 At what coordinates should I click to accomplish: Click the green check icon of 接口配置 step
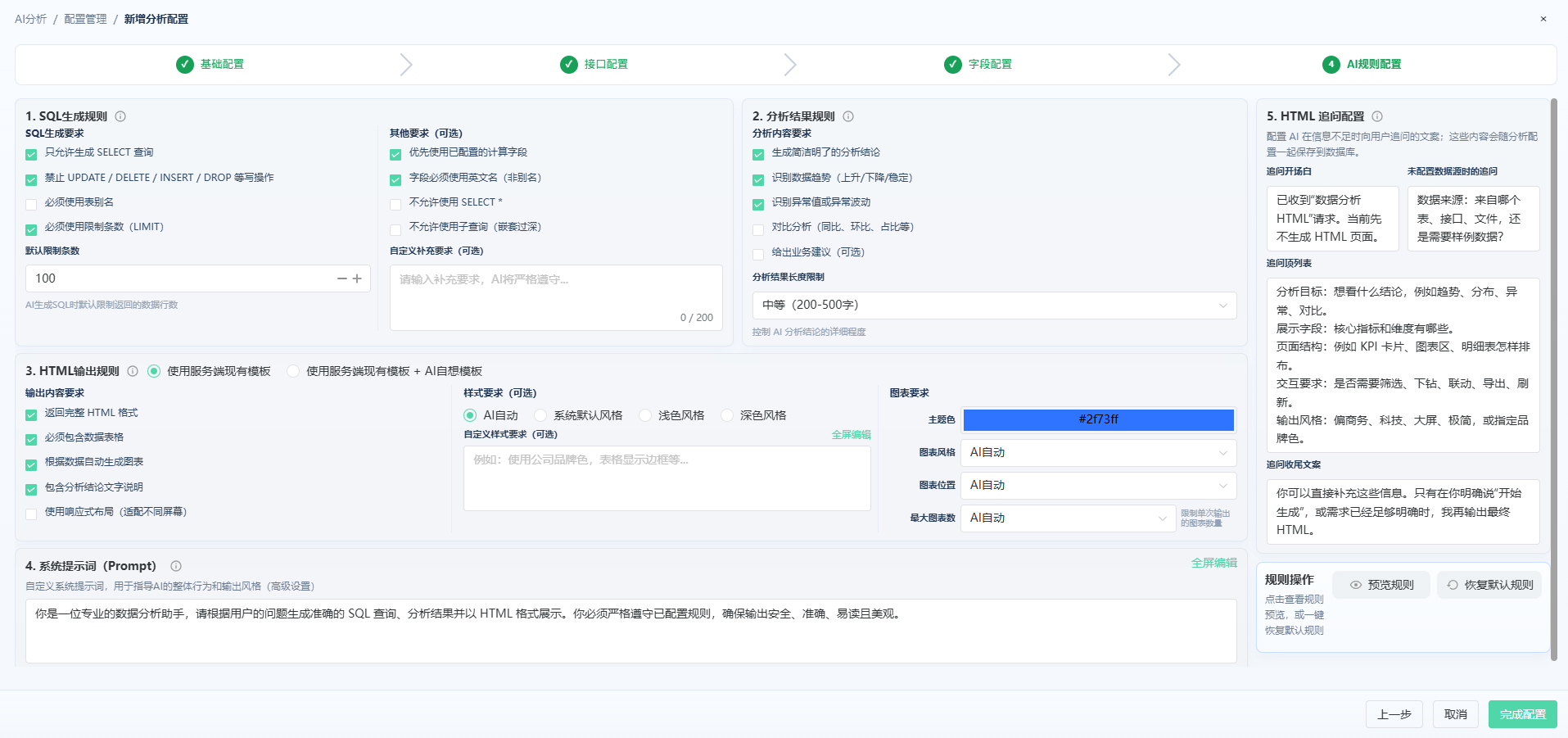coord(569,64)
